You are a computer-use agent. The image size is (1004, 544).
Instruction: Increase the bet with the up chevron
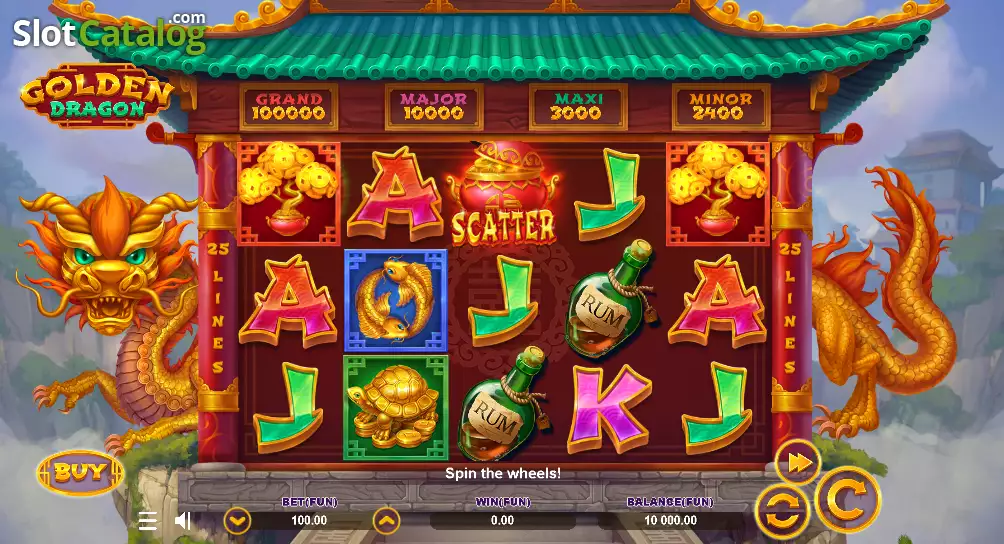[x=386, y=521]
